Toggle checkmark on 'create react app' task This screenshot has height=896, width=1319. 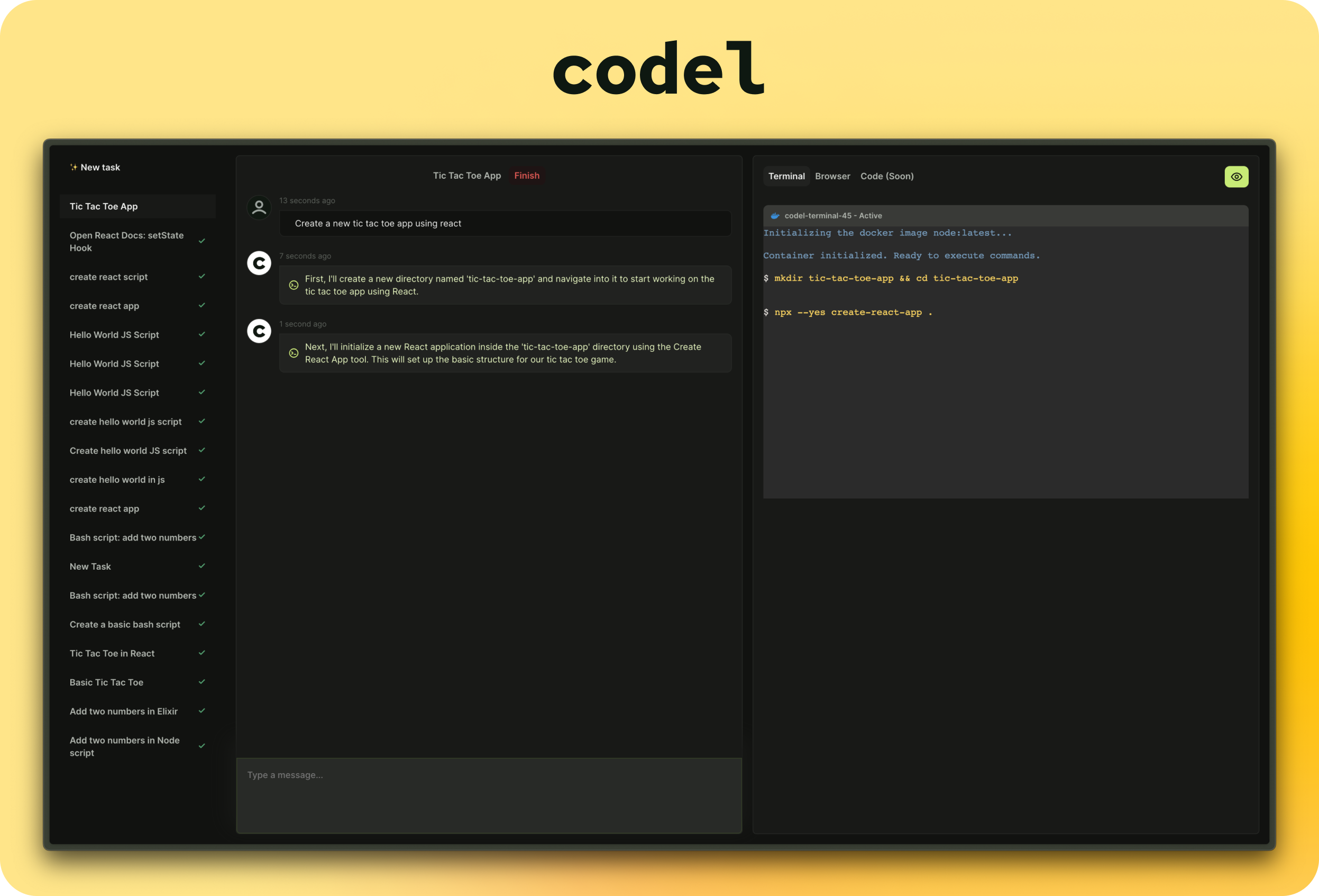pyautogui.click(x=200, y=305)
